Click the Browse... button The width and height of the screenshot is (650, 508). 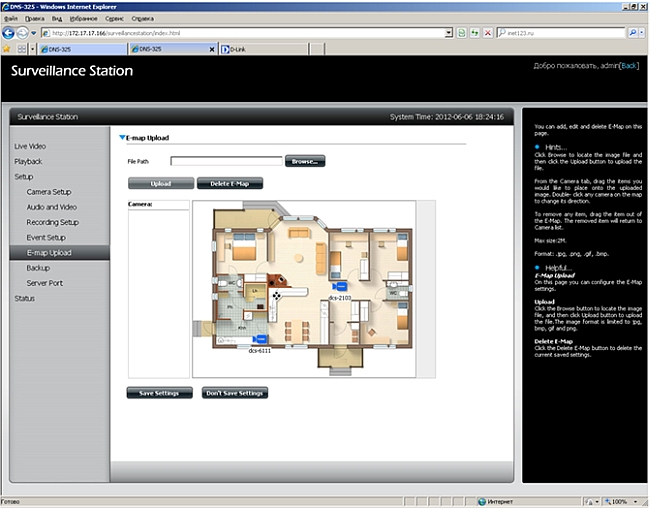click(x=304, y=160)
